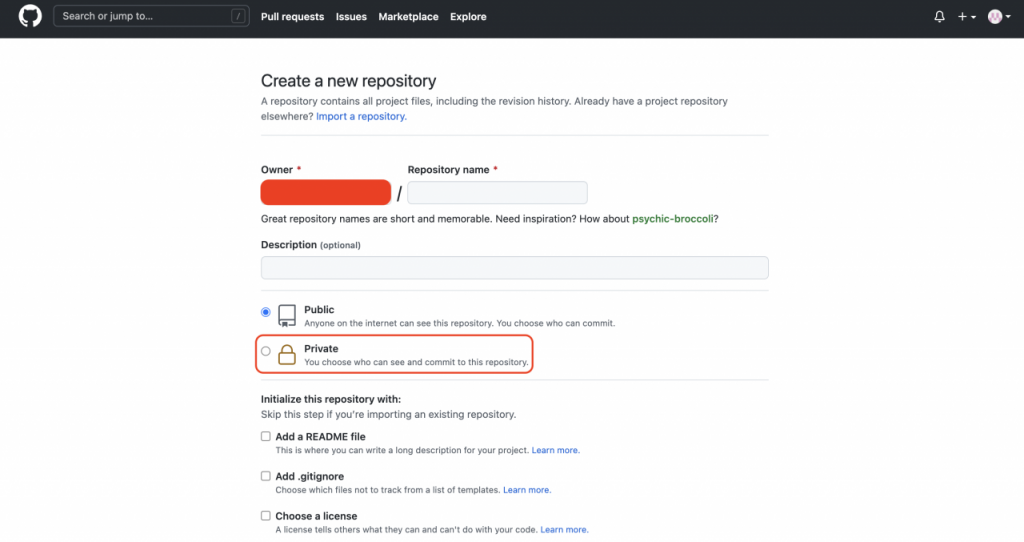Check the Choose a license checkbox
The image size is (1024, 542).
266,516
